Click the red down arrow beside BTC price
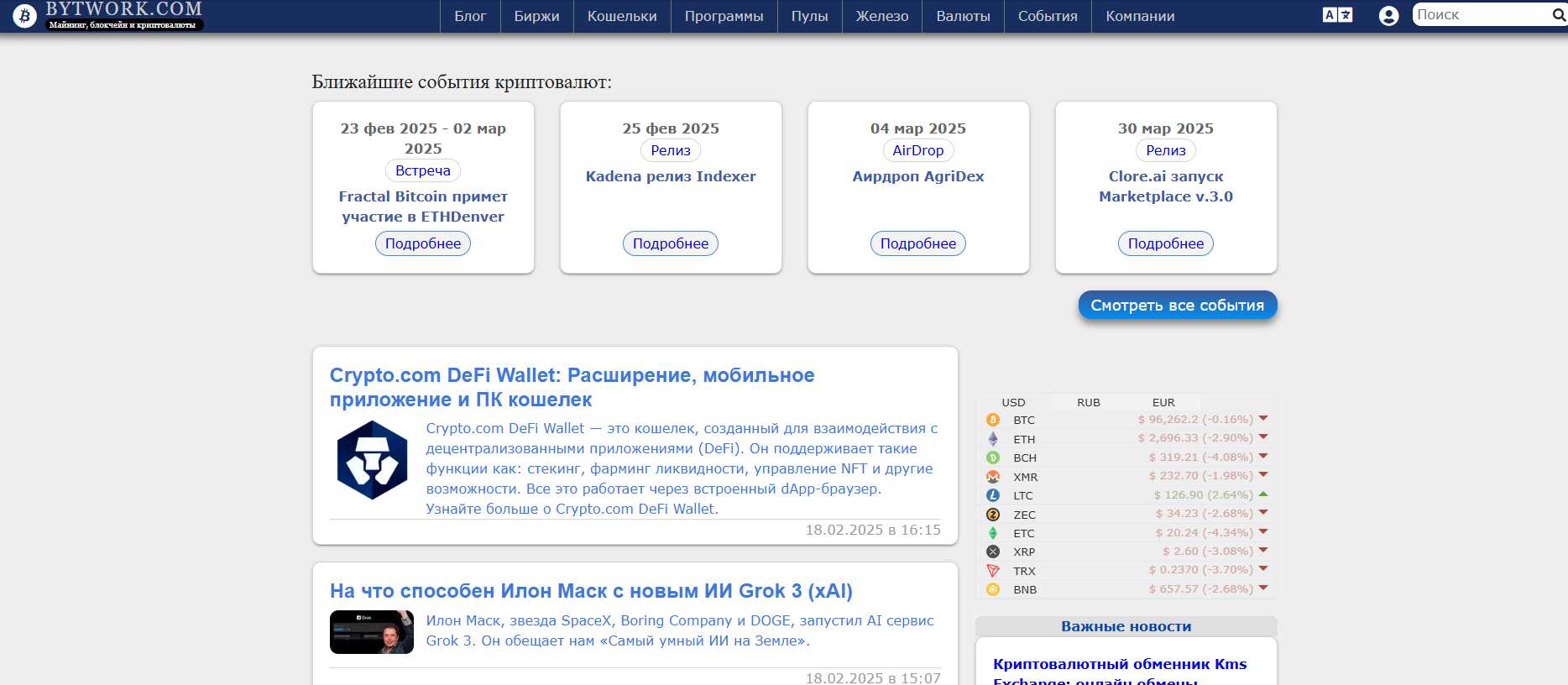 point(1263,418)
